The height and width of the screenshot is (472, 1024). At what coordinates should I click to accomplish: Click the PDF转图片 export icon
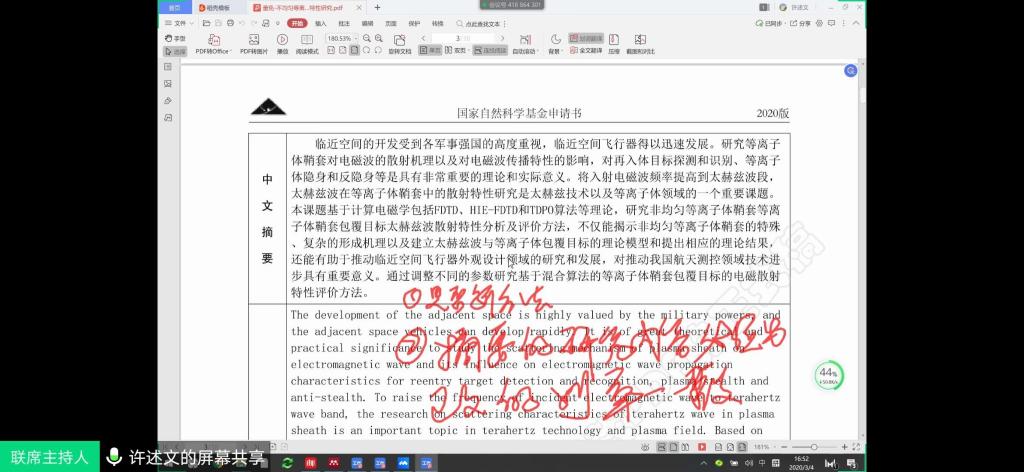253,40
